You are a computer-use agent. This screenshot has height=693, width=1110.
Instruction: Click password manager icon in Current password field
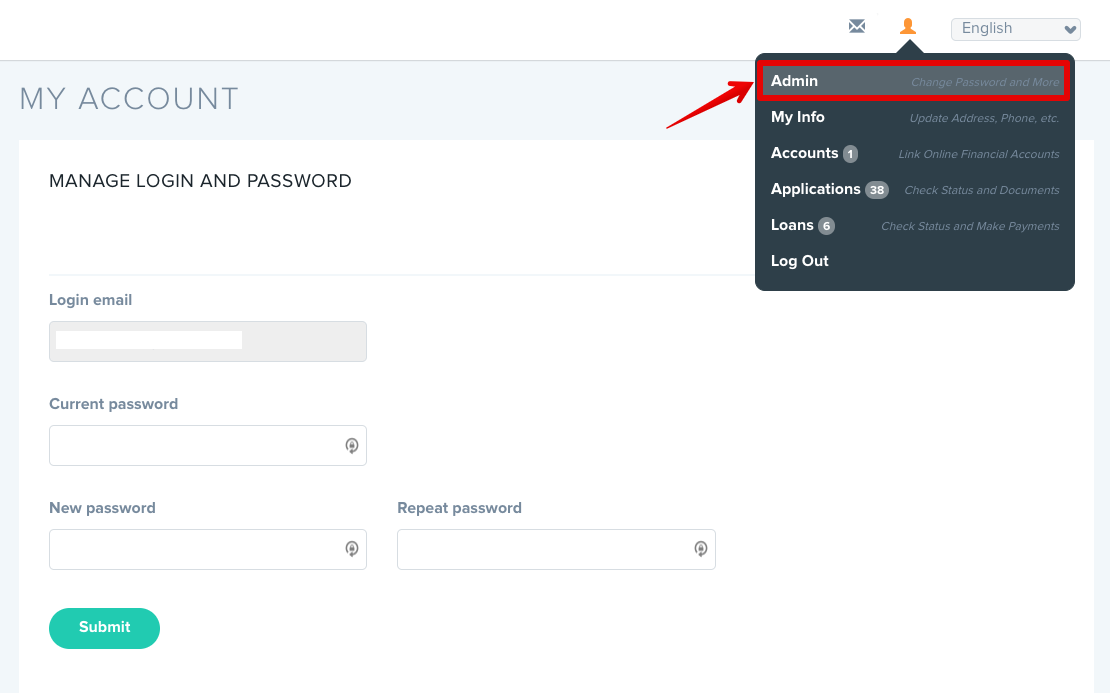(352, 445)
